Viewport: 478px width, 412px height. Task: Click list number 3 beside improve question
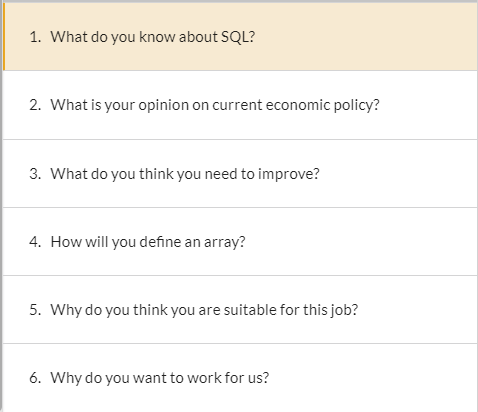(35, 174)
